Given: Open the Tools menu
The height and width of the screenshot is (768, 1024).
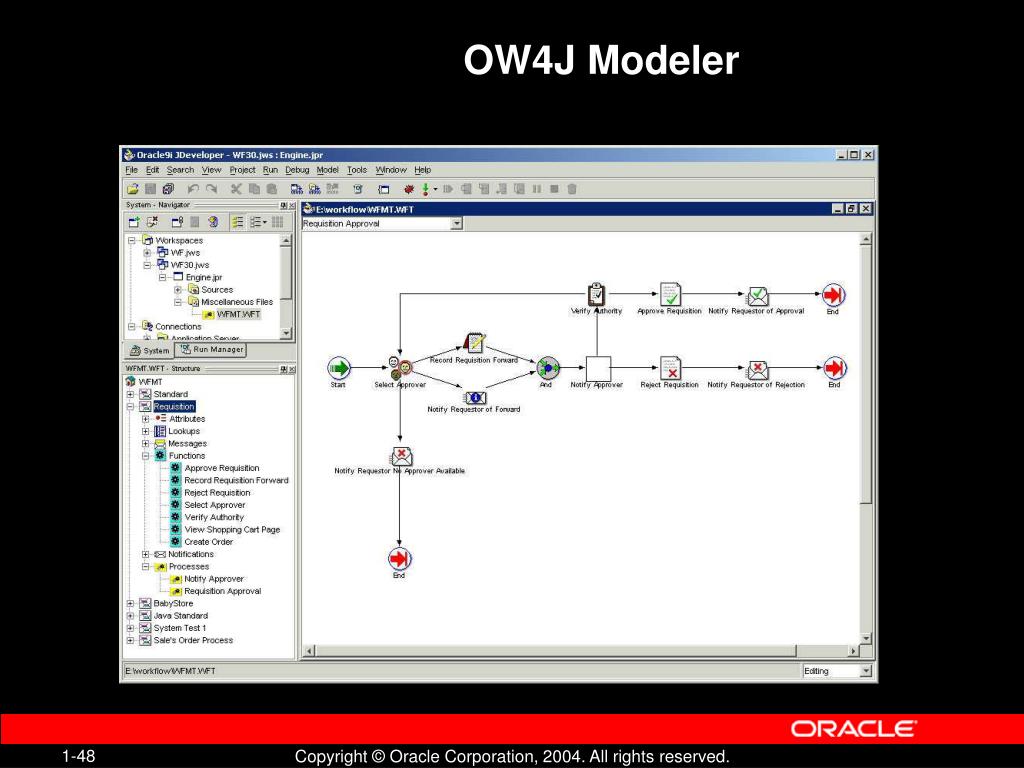Looking at the screenshot, I should [357, 170].
